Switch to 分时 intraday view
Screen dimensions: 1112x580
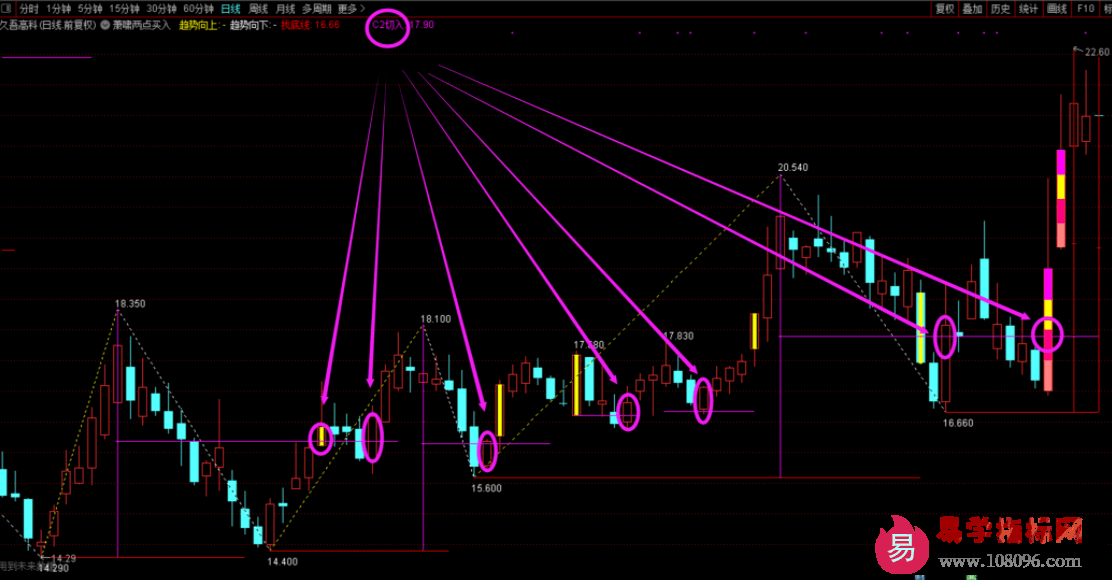tap(31, 8)
